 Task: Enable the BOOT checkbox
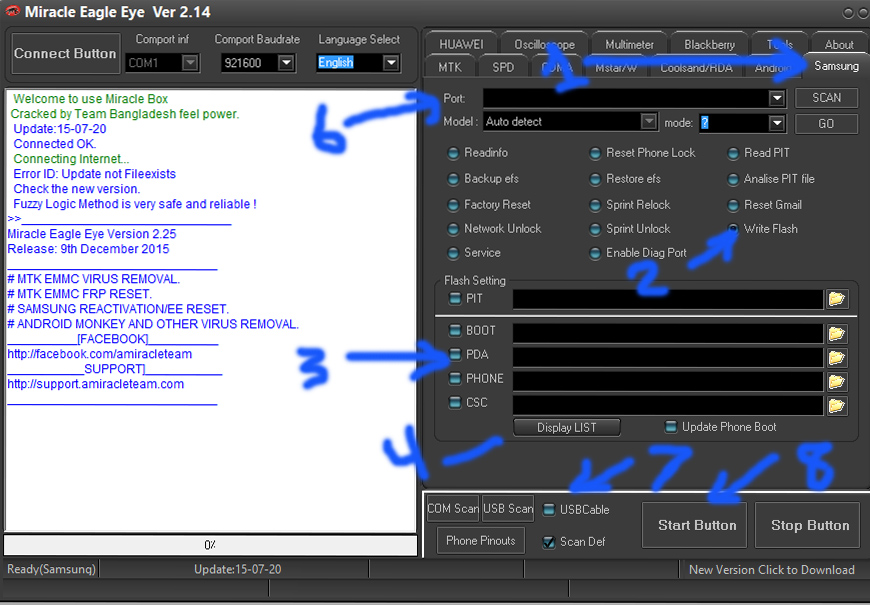tap(455, 330)
